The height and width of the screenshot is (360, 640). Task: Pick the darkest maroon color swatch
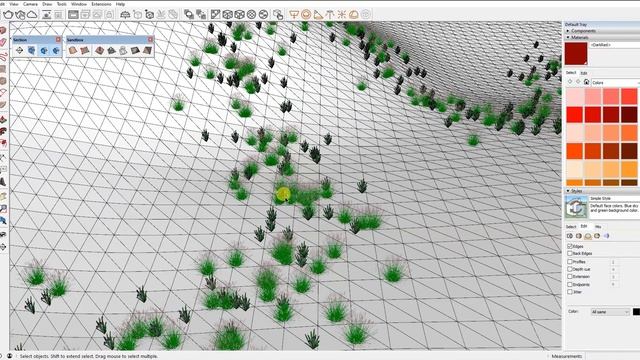point(629,115)
